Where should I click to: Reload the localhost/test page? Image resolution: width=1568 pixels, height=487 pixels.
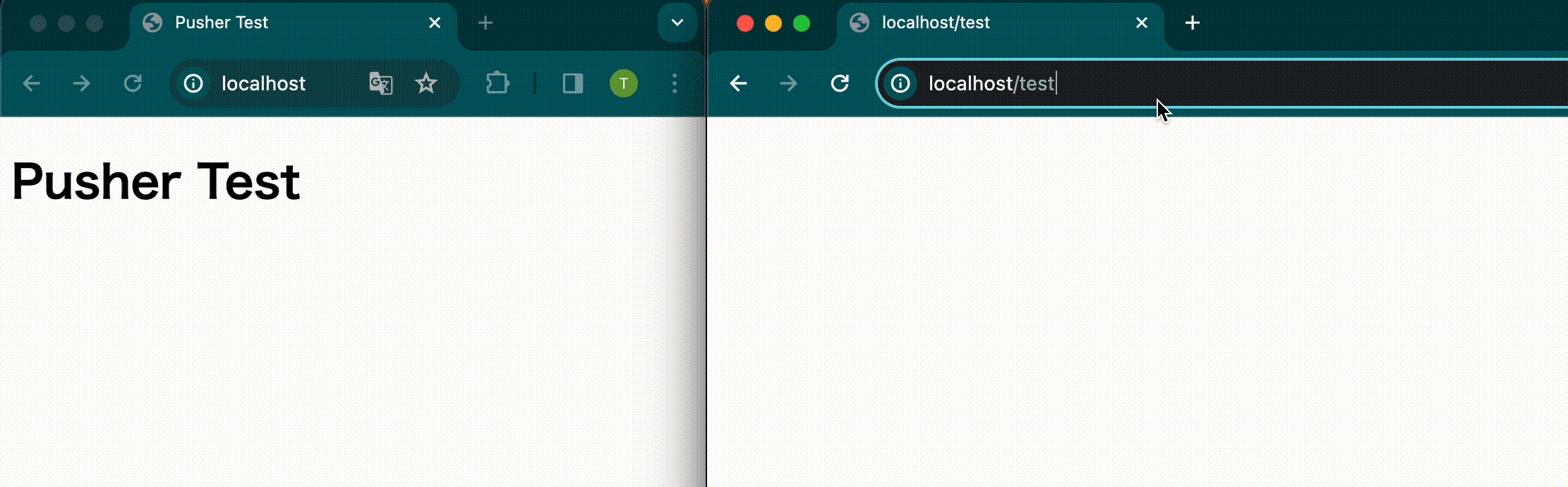point(840,84)
